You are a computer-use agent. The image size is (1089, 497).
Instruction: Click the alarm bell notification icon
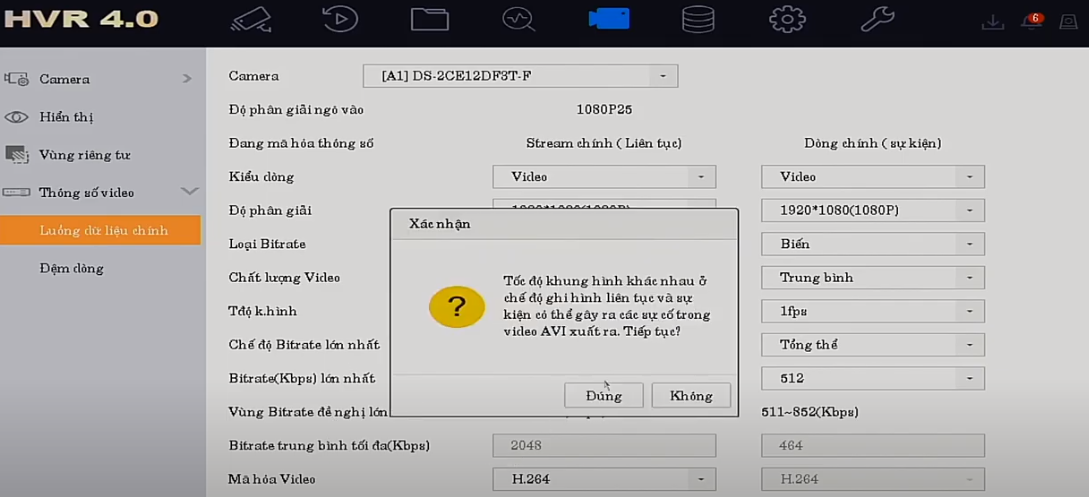point(1031,22)
